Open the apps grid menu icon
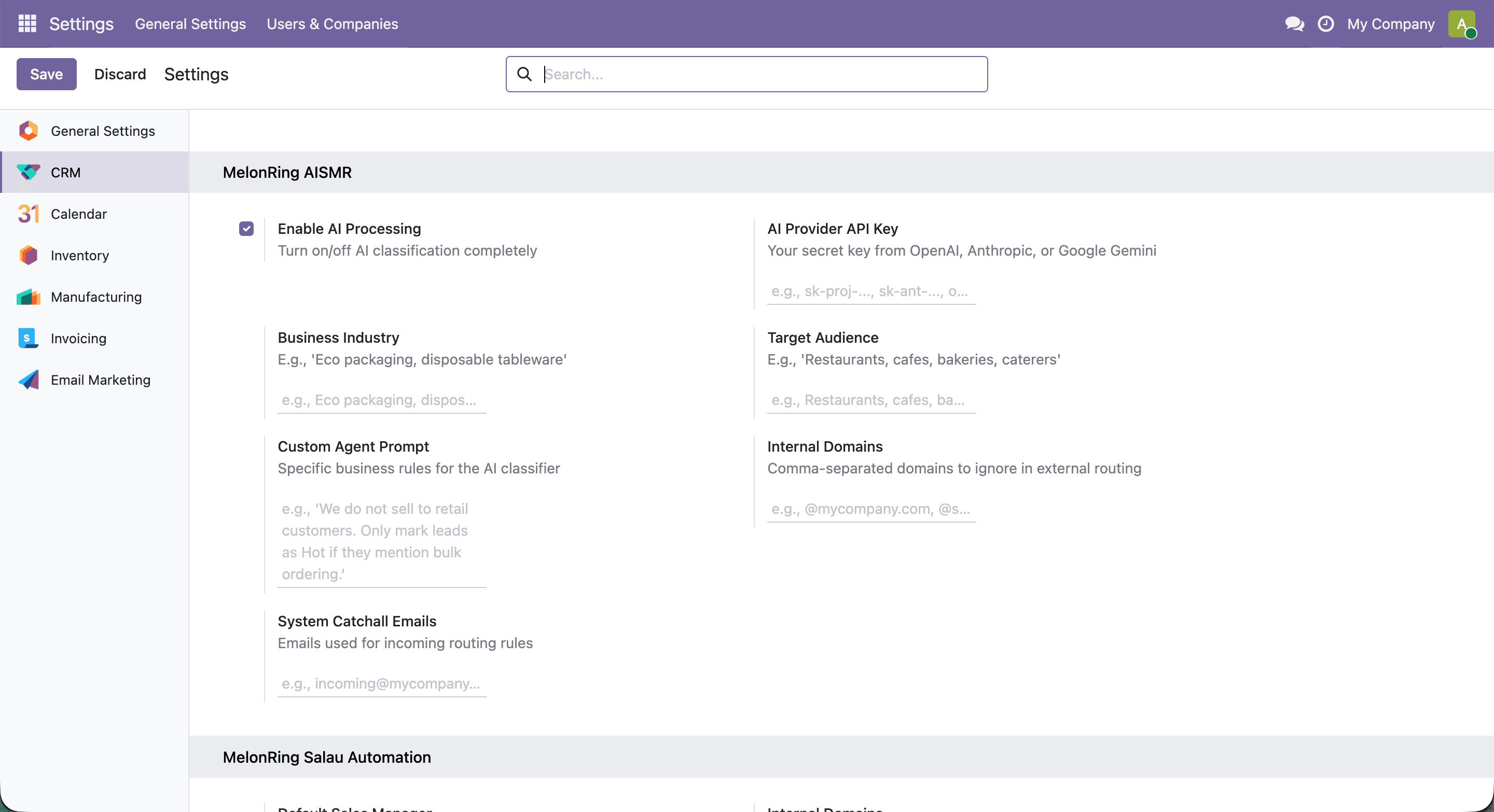Viewport: 1494px width, 812px height. click(27, 24)
